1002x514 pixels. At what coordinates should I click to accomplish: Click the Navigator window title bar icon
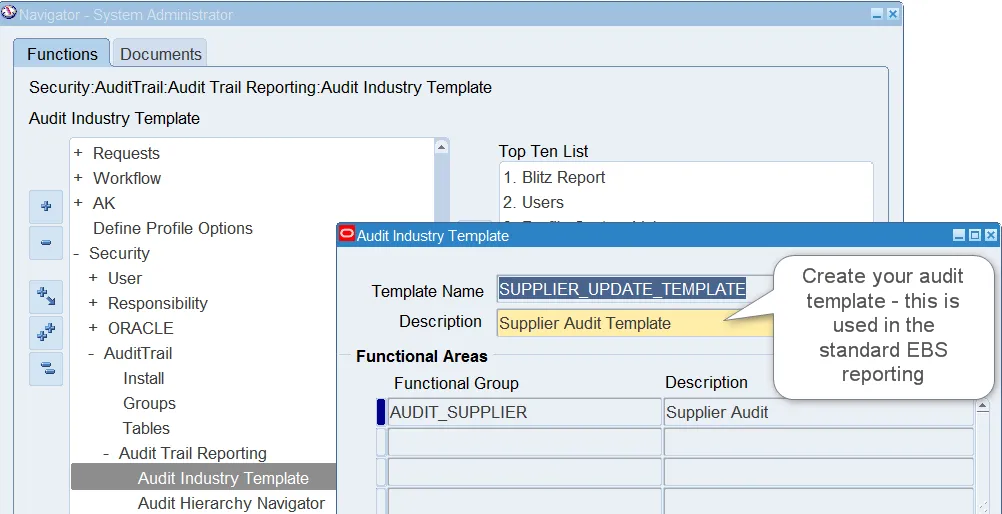9,13
